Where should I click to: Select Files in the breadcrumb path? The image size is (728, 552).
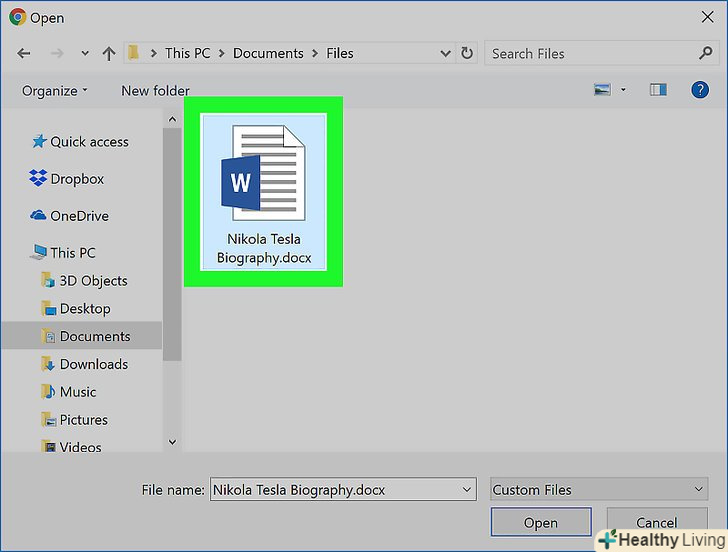click(x=340, y=53)
